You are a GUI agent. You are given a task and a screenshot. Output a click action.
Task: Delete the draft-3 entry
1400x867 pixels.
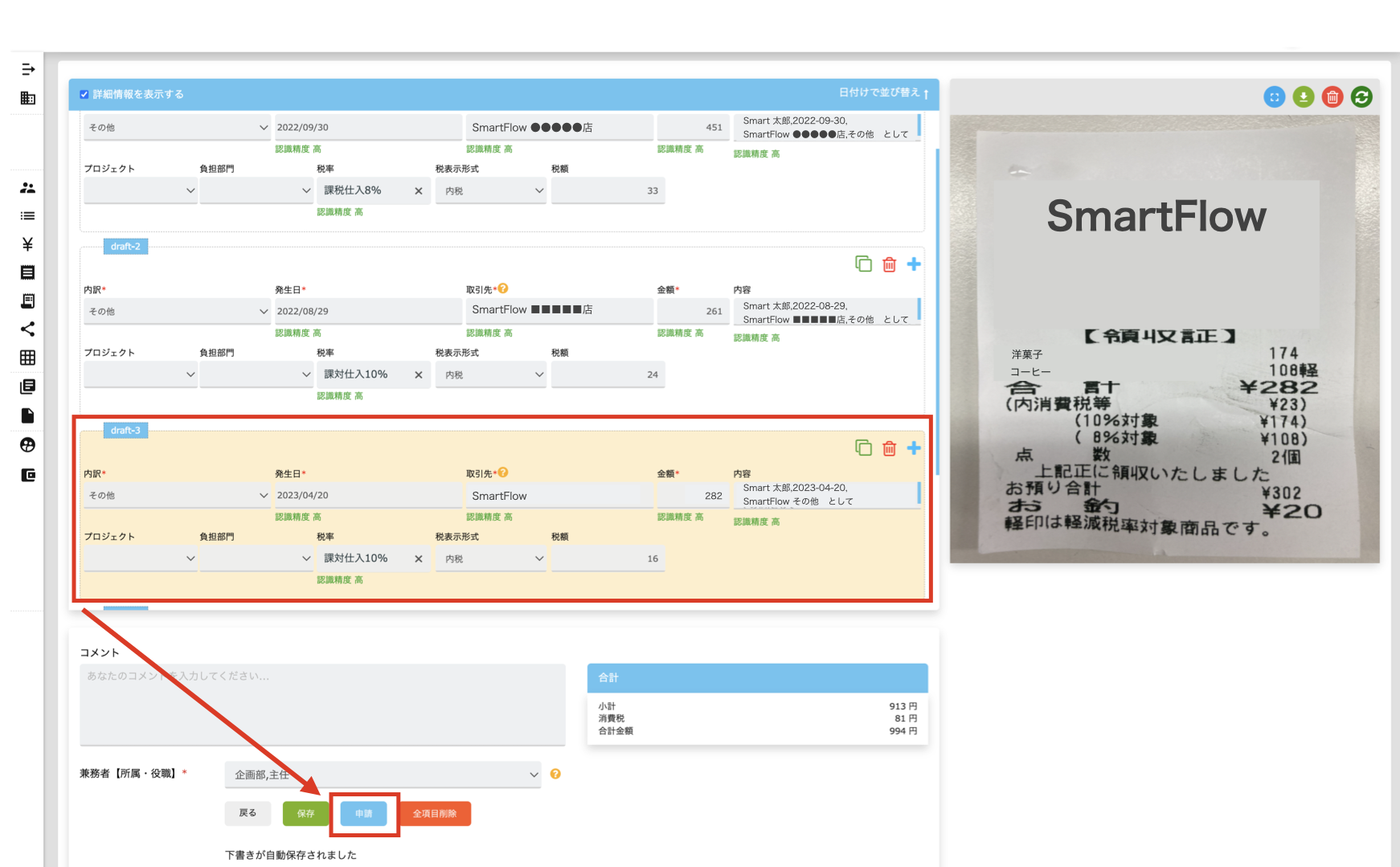point(890,448)
